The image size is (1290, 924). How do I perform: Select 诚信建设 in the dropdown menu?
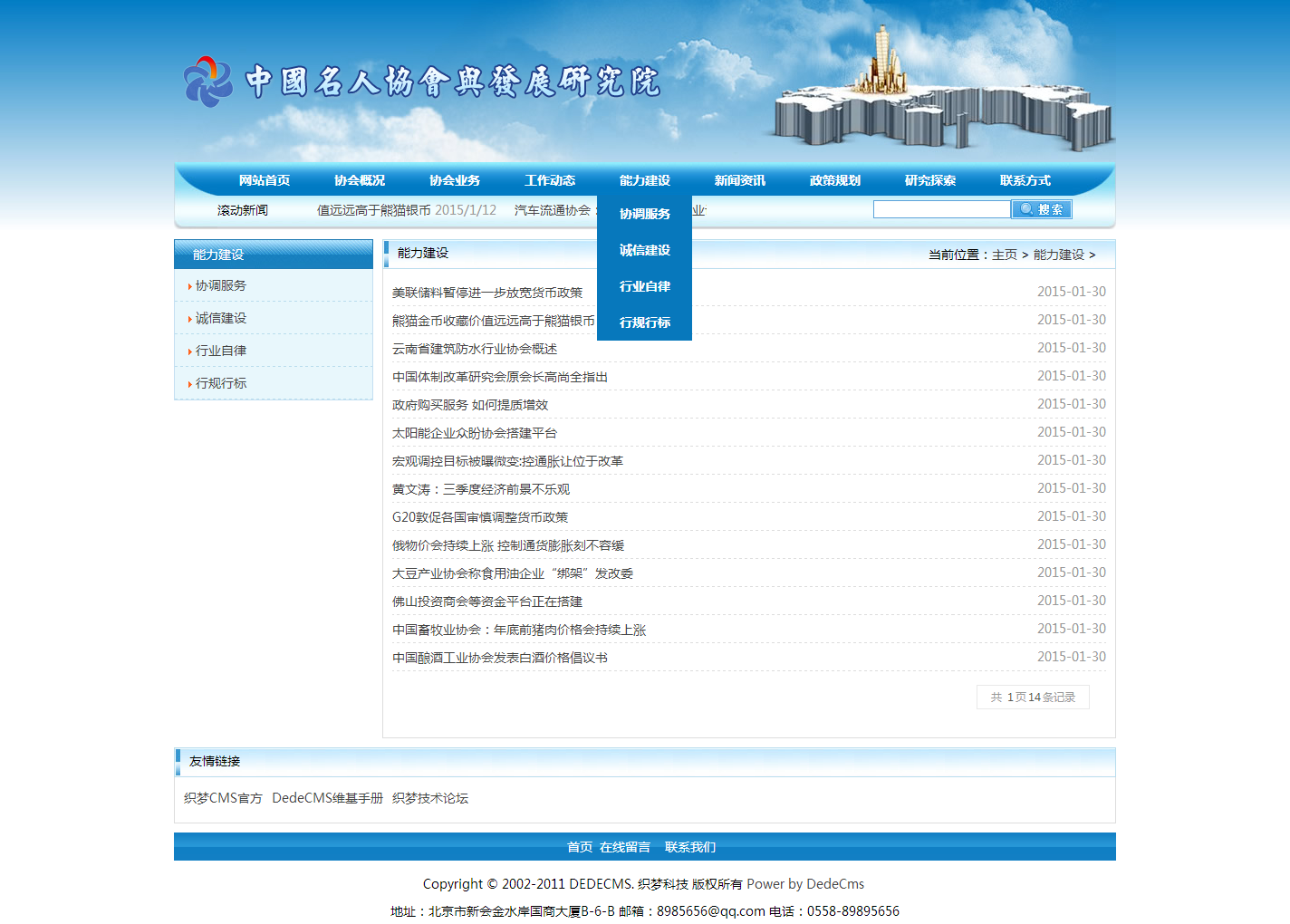pos(644,250)
